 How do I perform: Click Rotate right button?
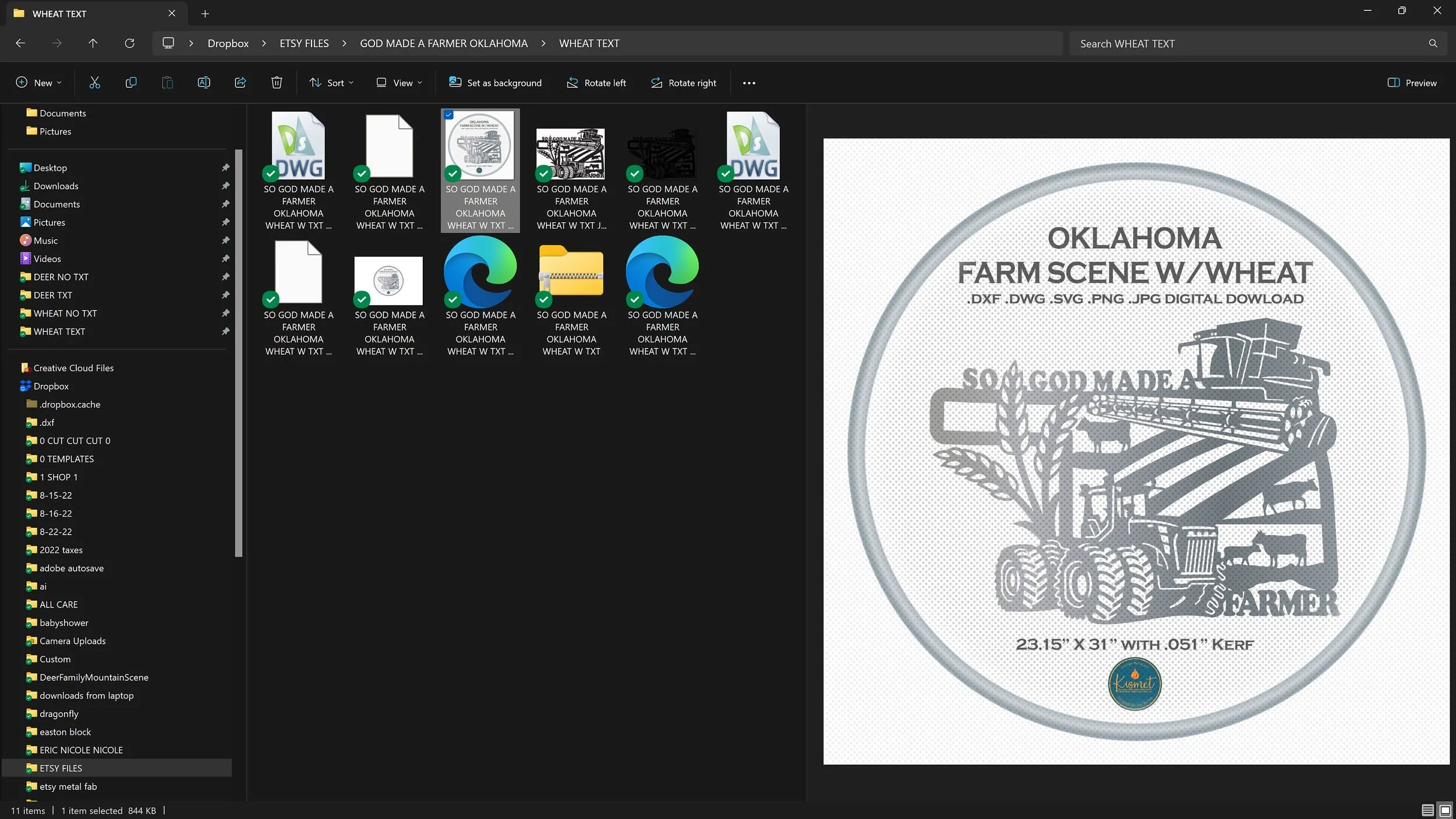pyautogui.click(x=683, y=83)
